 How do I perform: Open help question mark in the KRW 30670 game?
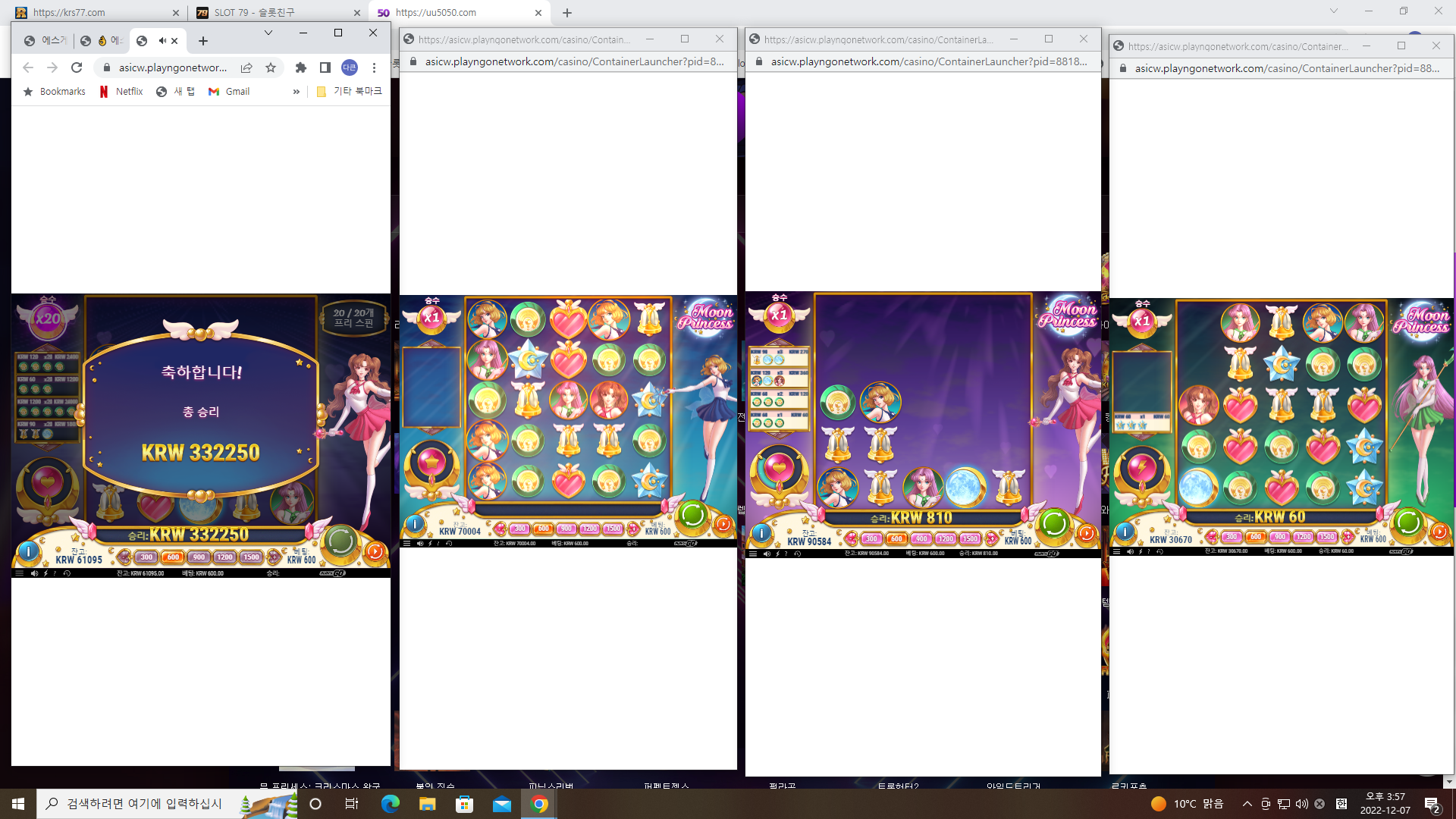(1149, 551)
